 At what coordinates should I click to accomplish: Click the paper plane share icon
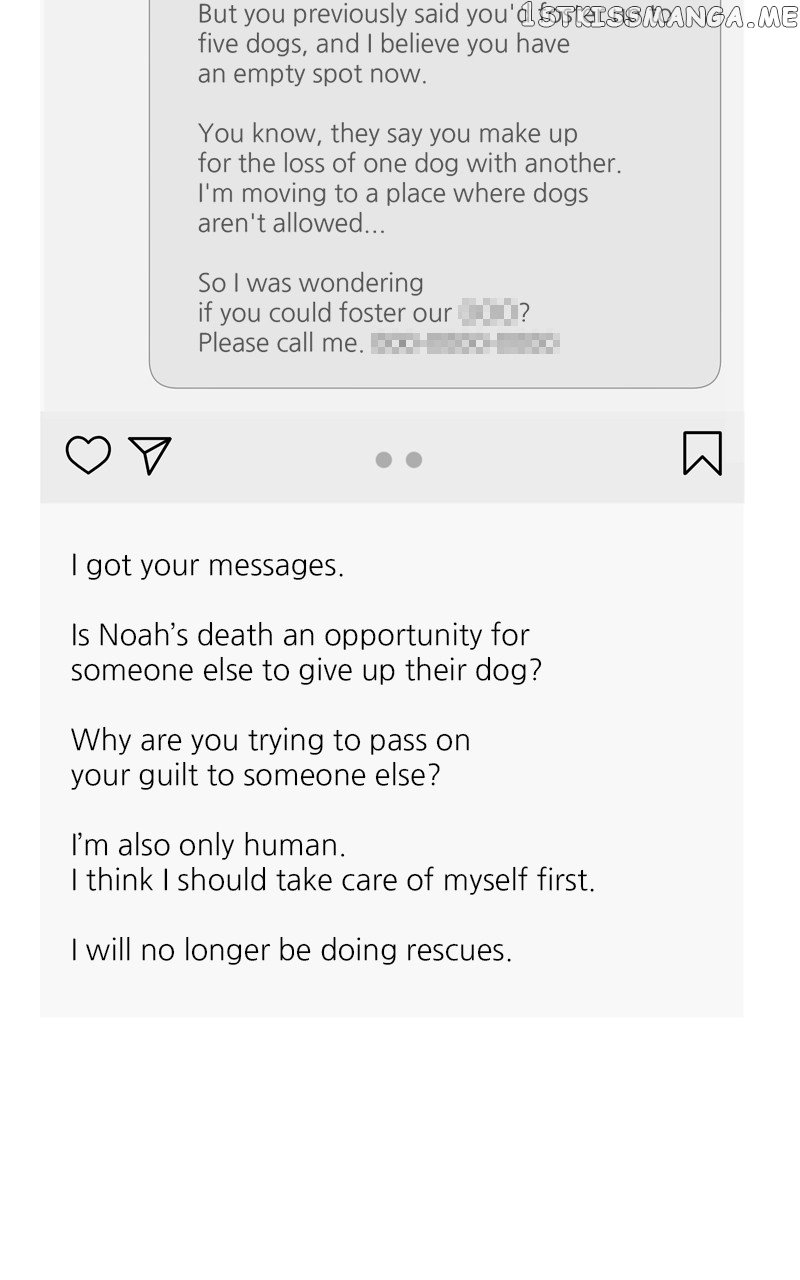tap(150, 455)
